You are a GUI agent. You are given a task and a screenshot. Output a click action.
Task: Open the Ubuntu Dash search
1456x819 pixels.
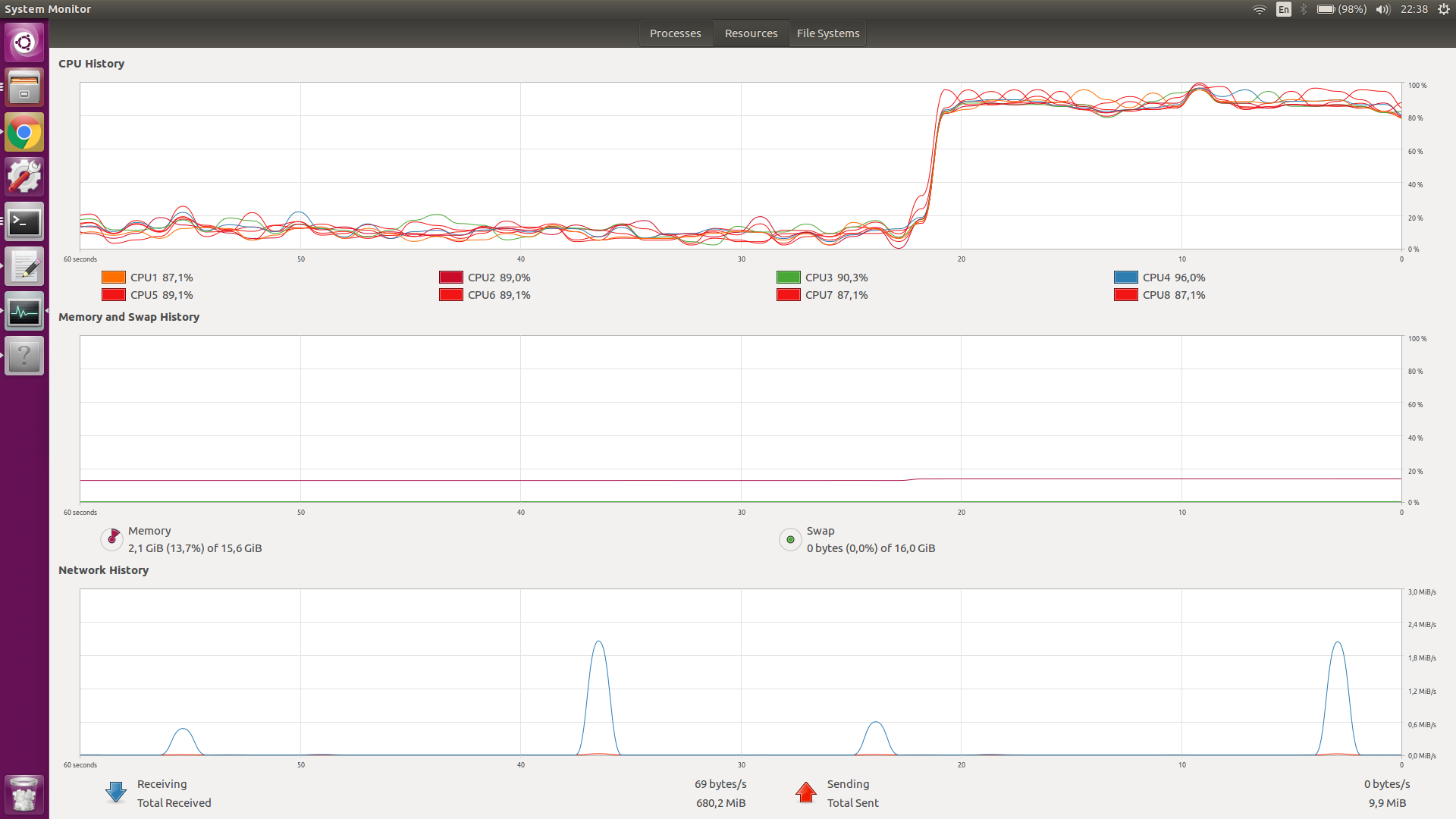24,42
